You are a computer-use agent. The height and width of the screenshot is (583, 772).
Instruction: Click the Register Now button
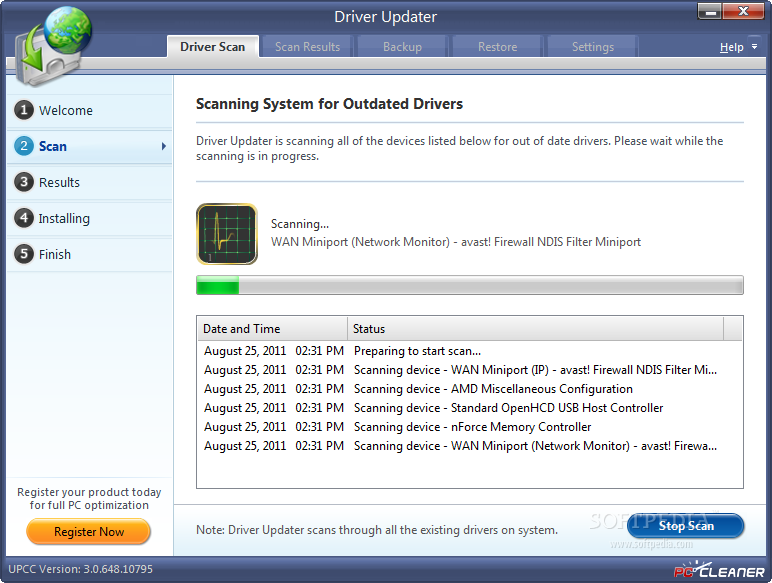[89, 532]
